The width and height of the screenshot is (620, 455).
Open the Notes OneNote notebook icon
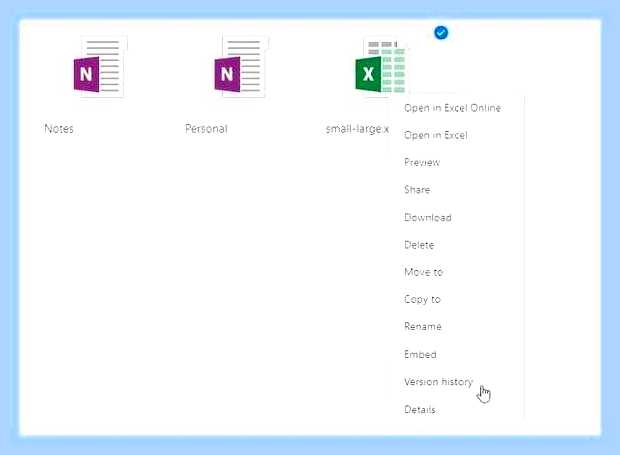coord(100,67)
